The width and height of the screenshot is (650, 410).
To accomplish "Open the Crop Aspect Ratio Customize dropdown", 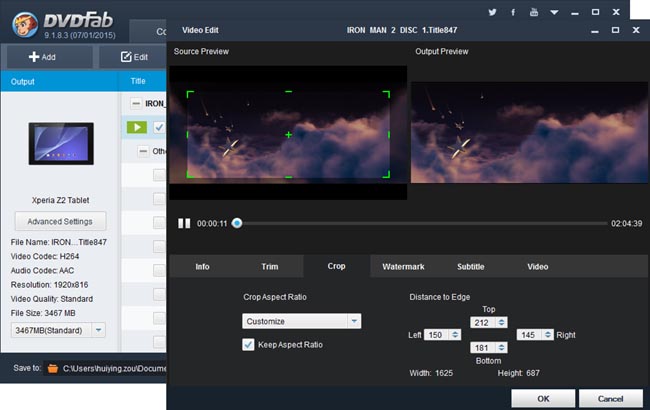I will 301,321.
